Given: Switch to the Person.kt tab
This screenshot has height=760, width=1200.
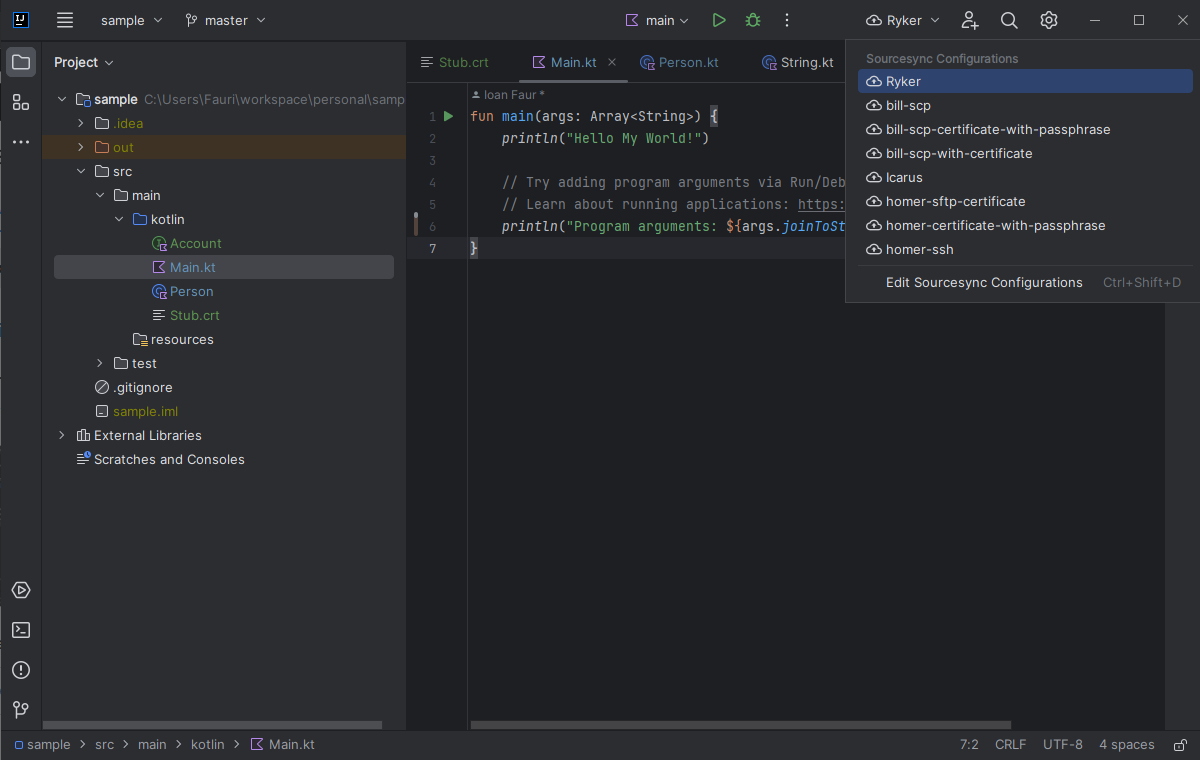Looking at the screenshot, I should [x=688, y=62].
